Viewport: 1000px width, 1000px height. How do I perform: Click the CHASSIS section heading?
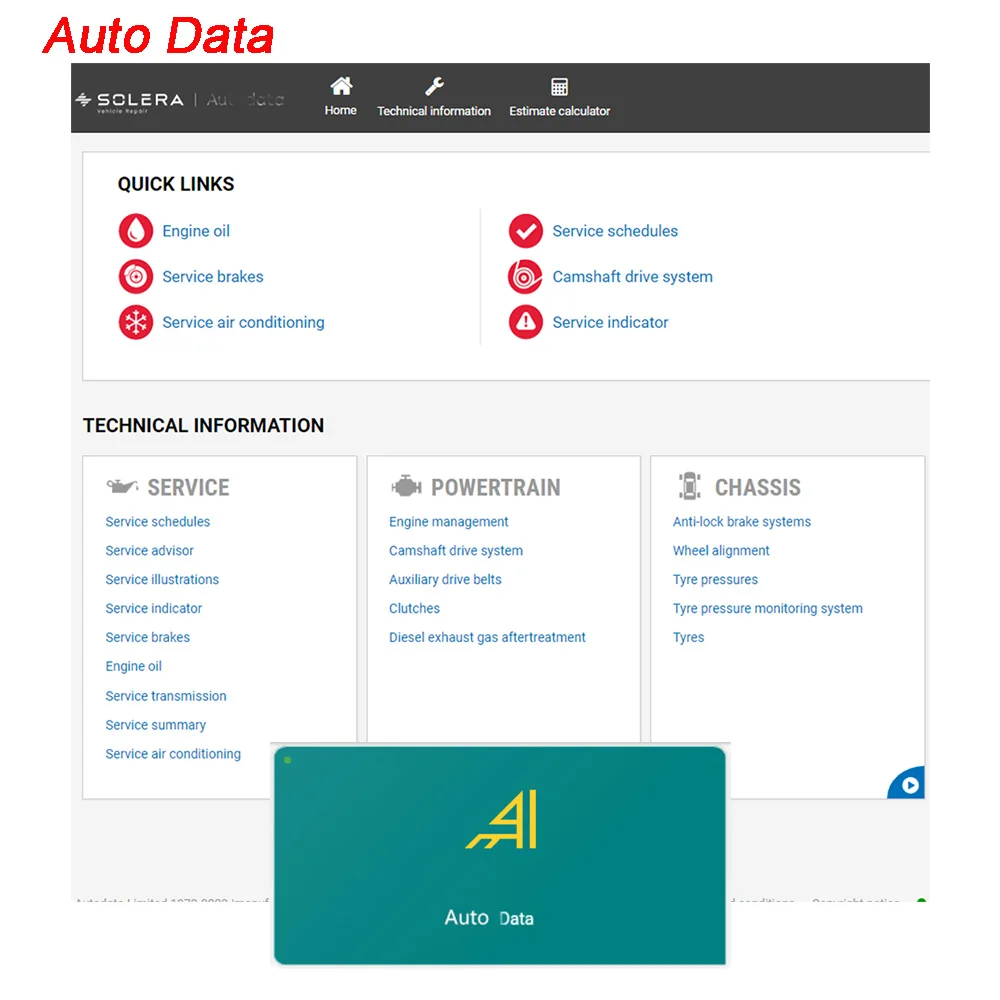pos(757,487)
